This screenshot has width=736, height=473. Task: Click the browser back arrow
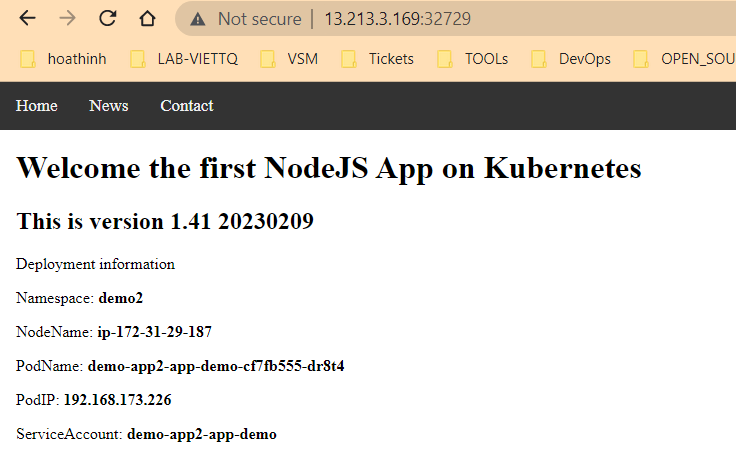click(x=27, y=19)
